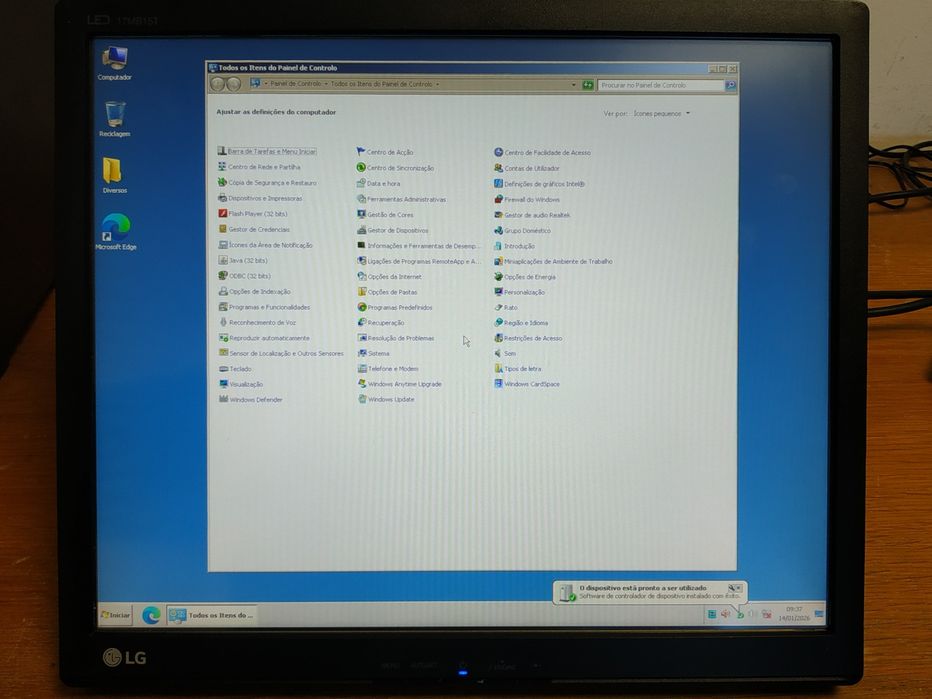Screen dimensions: 932x699
Task: Open Visualização settings
Action: (x=241, y=384)
